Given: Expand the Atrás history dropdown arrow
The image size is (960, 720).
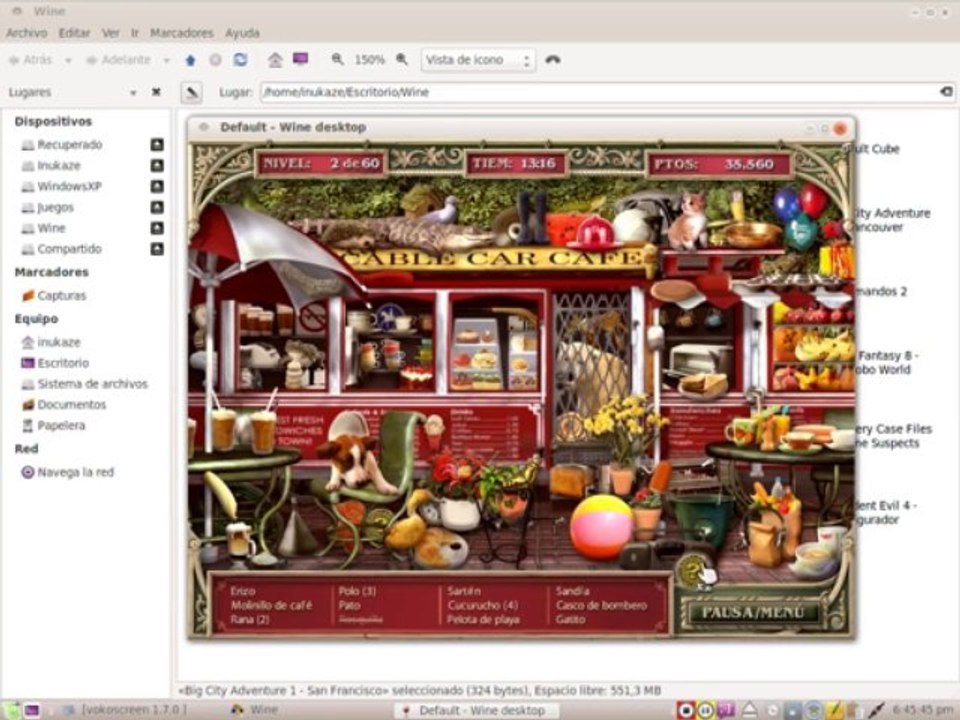Looking at the screenshot, I should pos(68,60).
